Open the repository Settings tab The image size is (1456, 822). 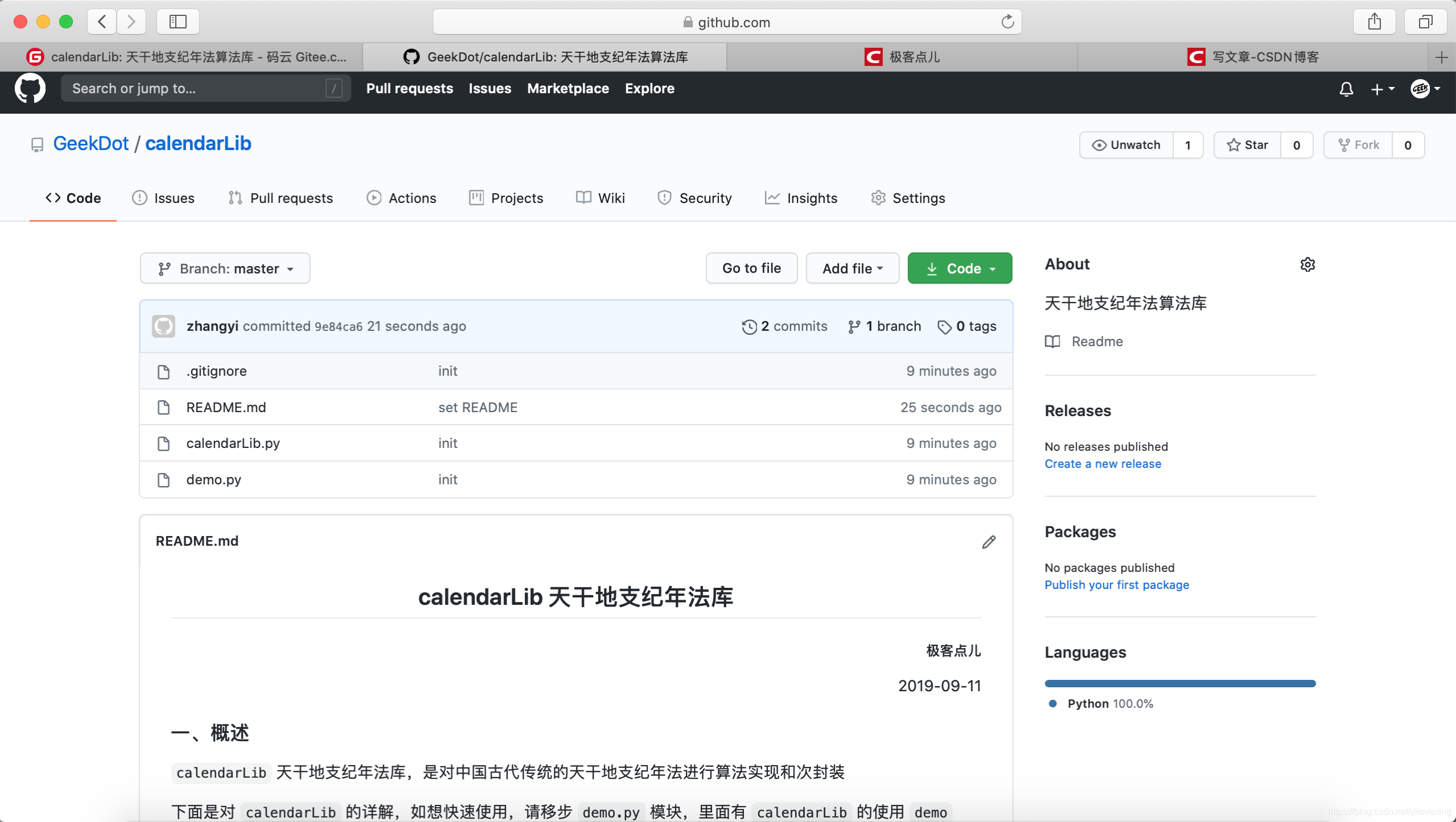point(908,198)
